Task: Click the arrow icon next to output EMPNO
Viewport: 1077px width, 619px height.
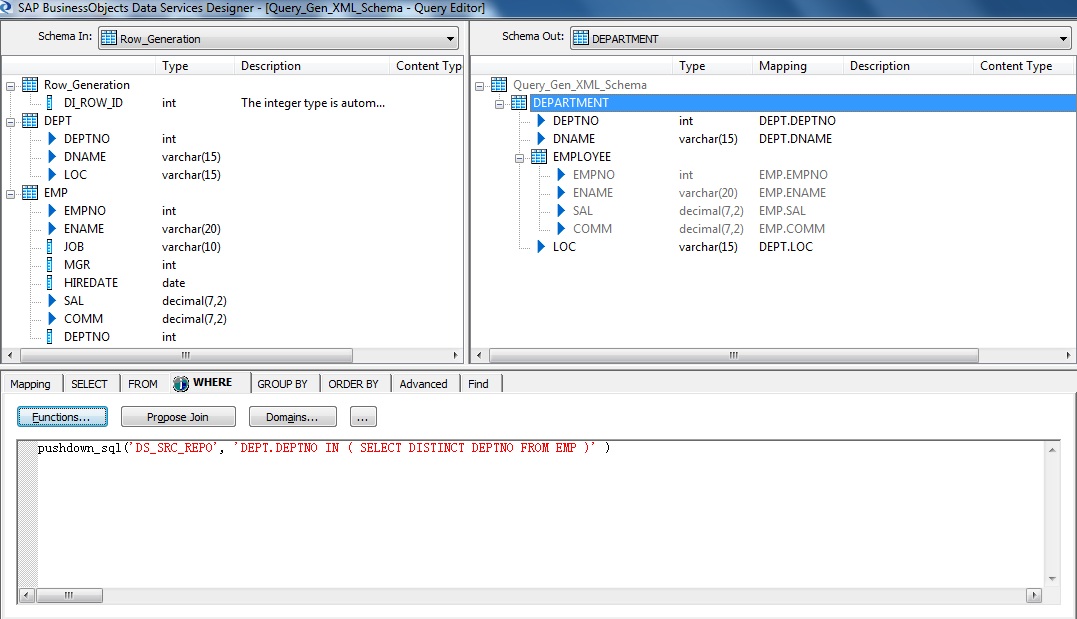Action: click(x=560, y=175)
